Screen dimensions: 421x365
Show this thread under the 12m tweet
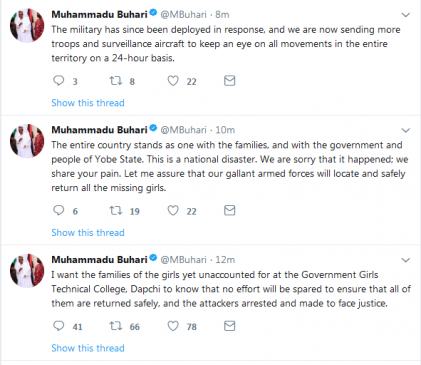tap(88, 348)
